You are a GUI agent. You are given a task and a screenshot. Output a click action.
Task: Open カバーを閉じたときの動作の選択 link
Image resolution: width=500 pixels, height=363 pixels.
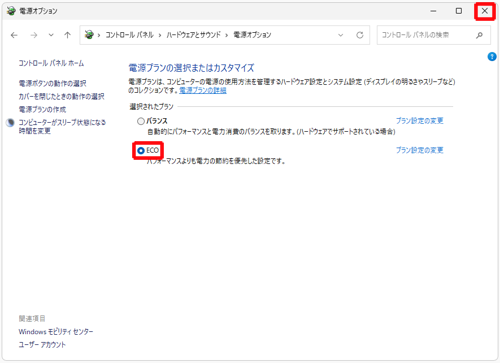coord(61,96)
